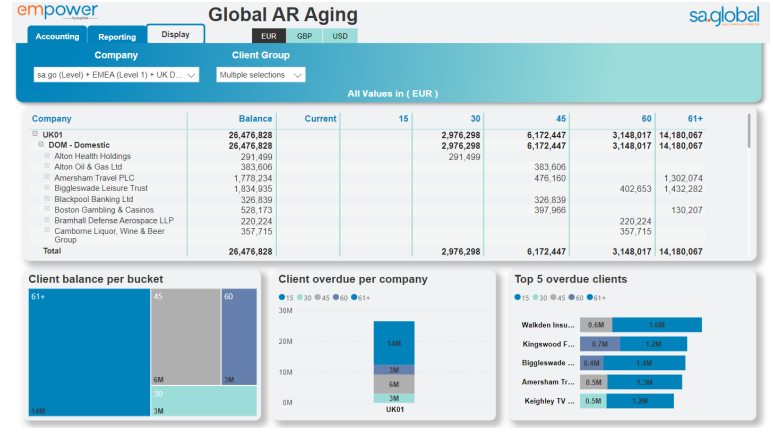Click Bramhall Defense 60 value 220,224

click(x=635, y=221)
